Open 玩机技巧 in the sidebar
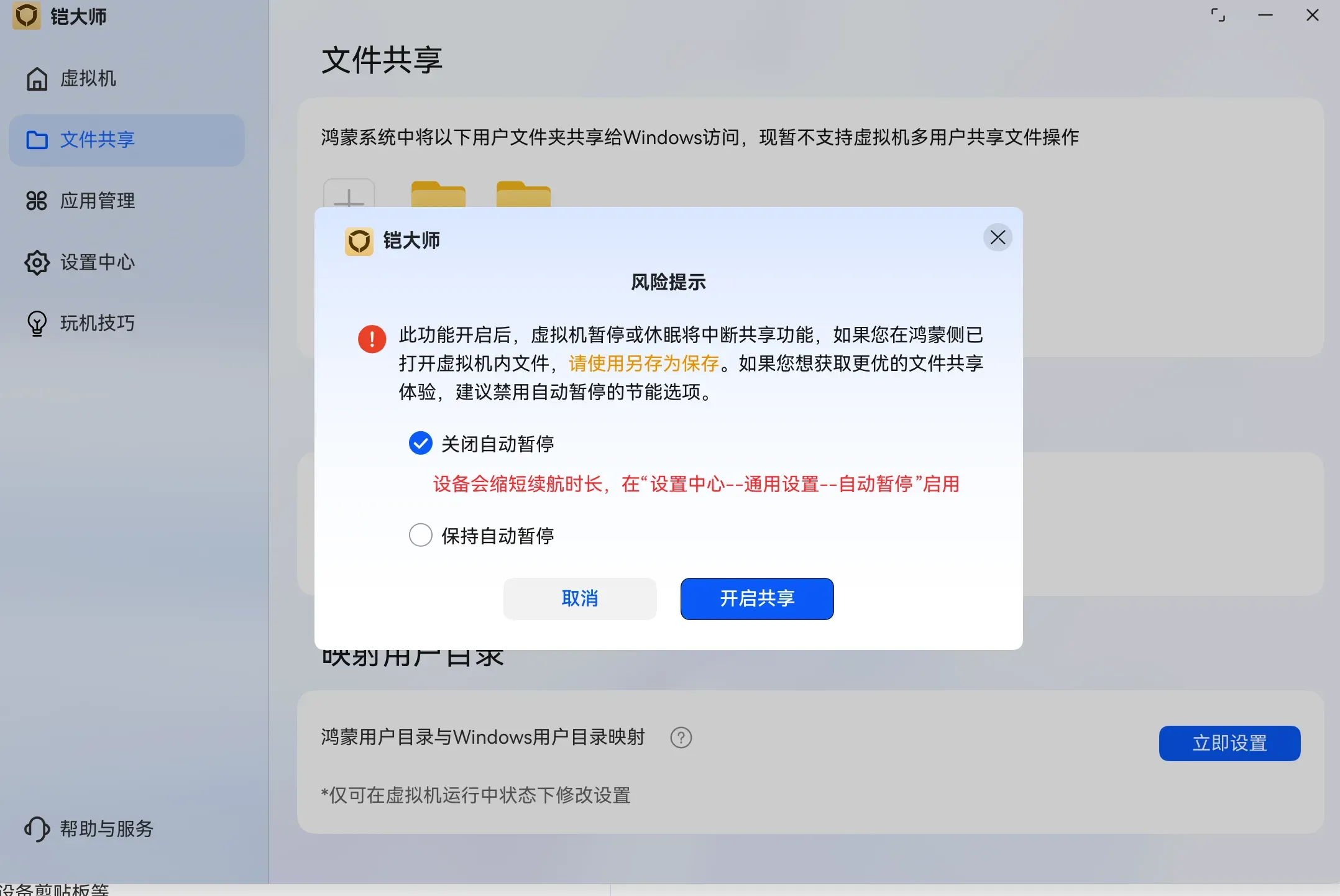 click(127, 323)
